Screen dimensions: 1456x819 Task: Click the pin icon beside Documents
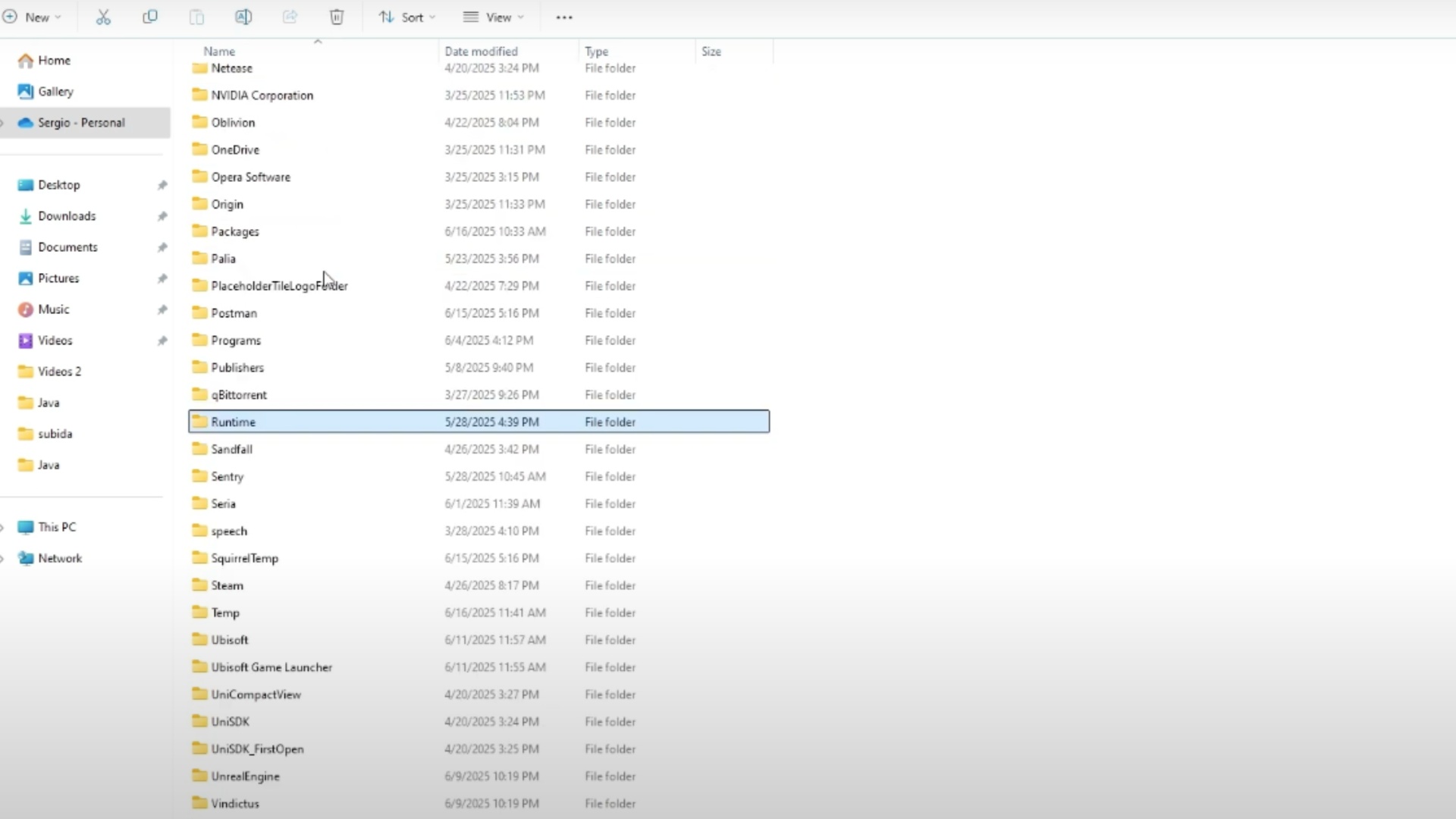tap(162, 247)
